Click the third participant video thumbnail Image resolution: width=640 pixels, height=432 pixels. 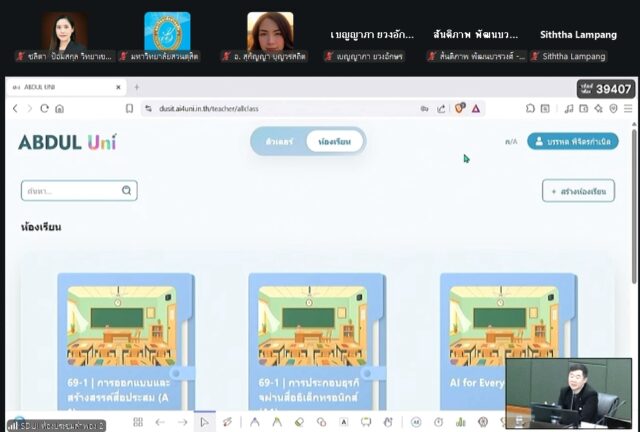(x=270, y=31)
